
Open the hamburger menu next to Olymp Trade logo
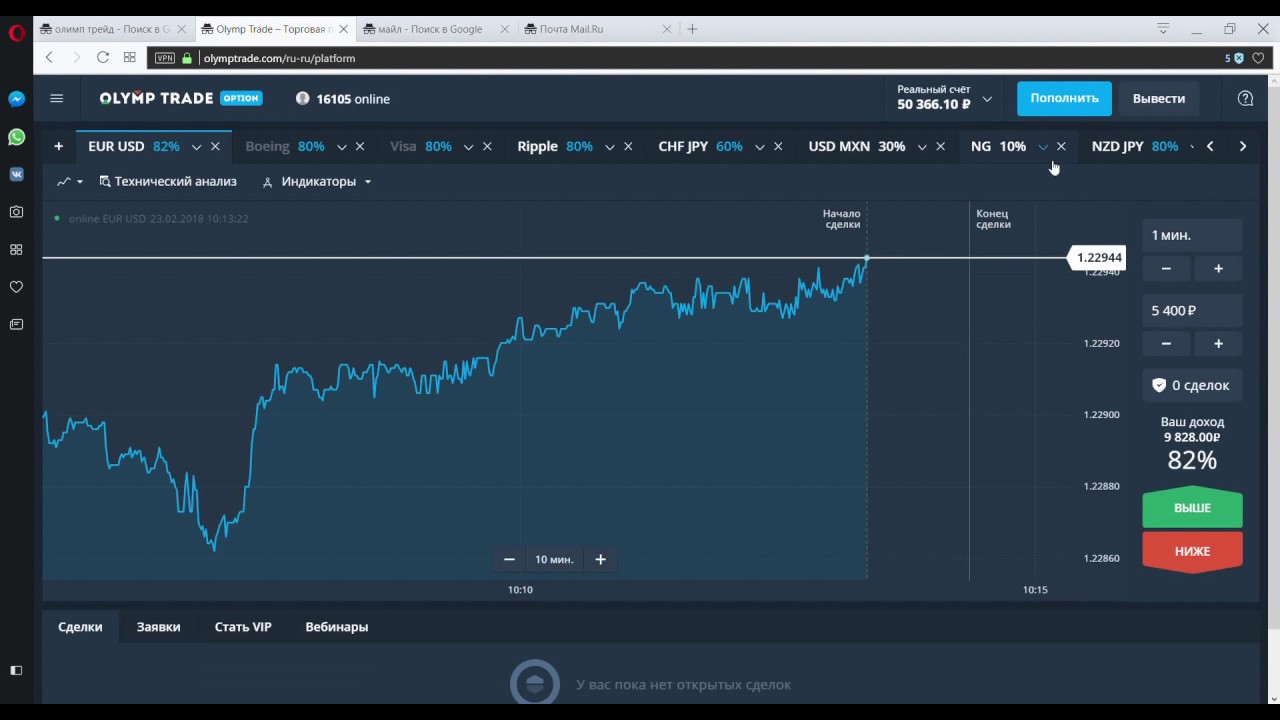[x=56, y=98]
